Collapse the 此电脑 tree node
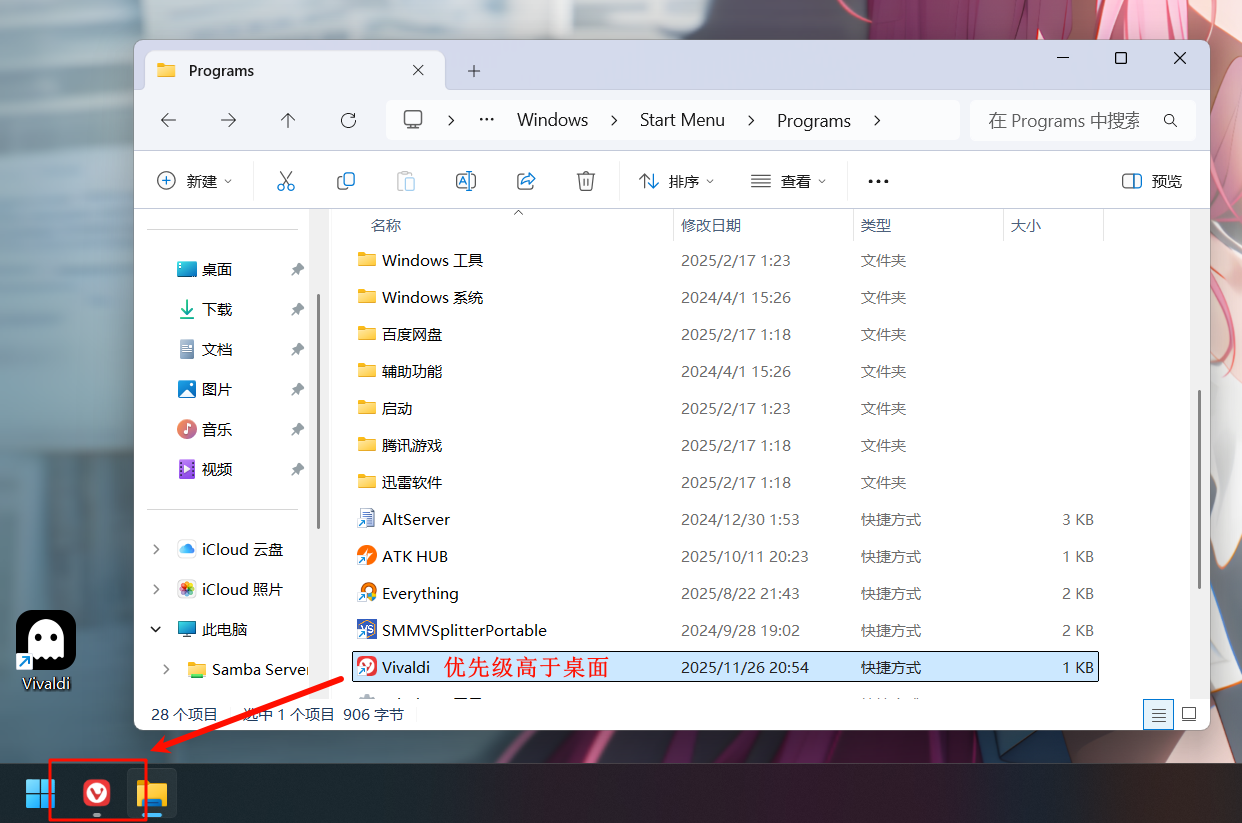 (x=156, y=629)
